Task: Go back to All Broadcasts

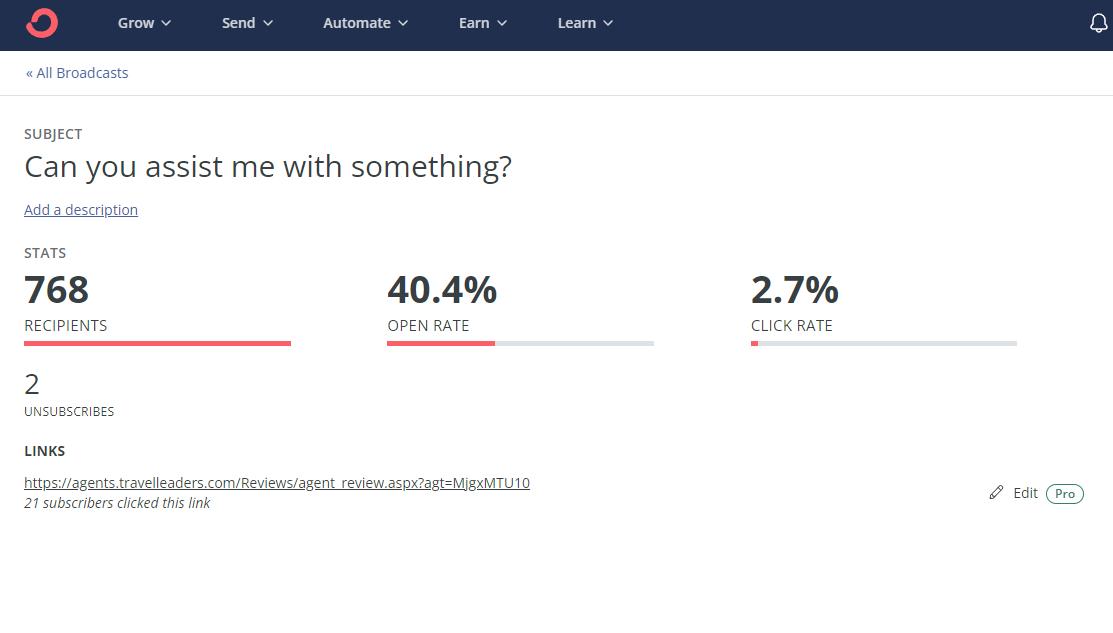Action: coord(77,73)
